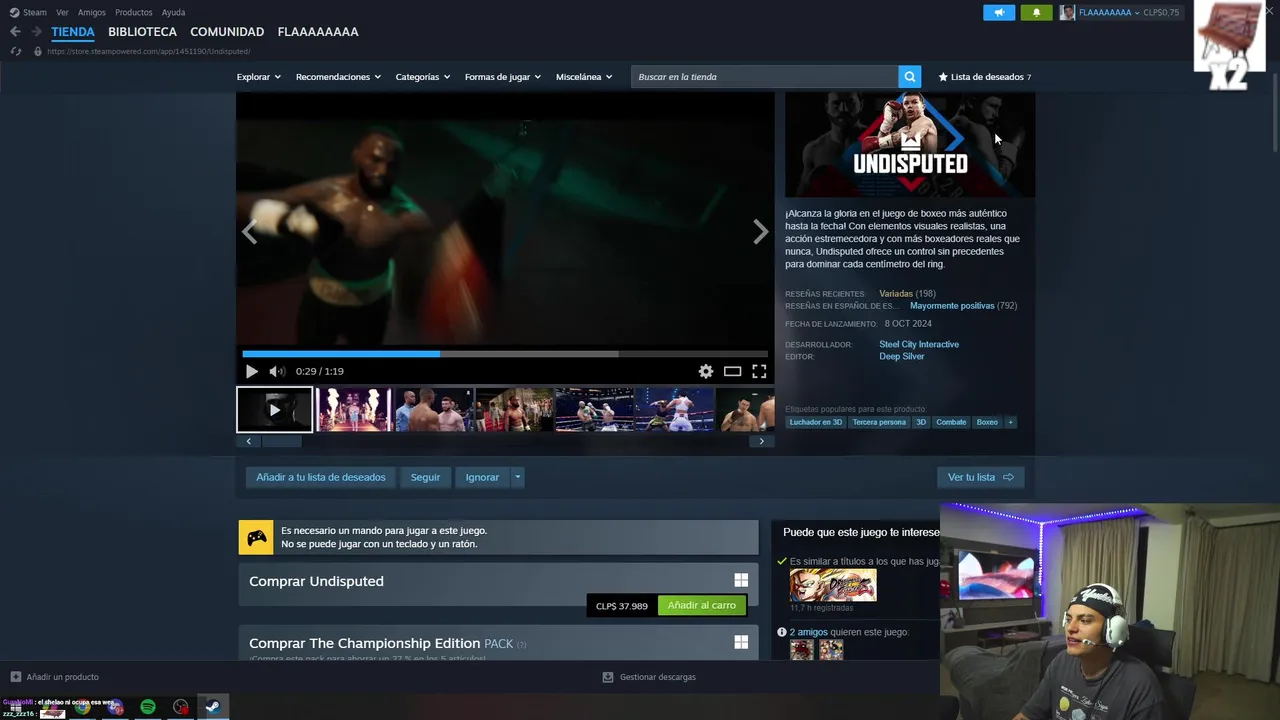The image size is (1280, 720).
Task: Open Spotify from the taskbar
Action: pos(148,707)
